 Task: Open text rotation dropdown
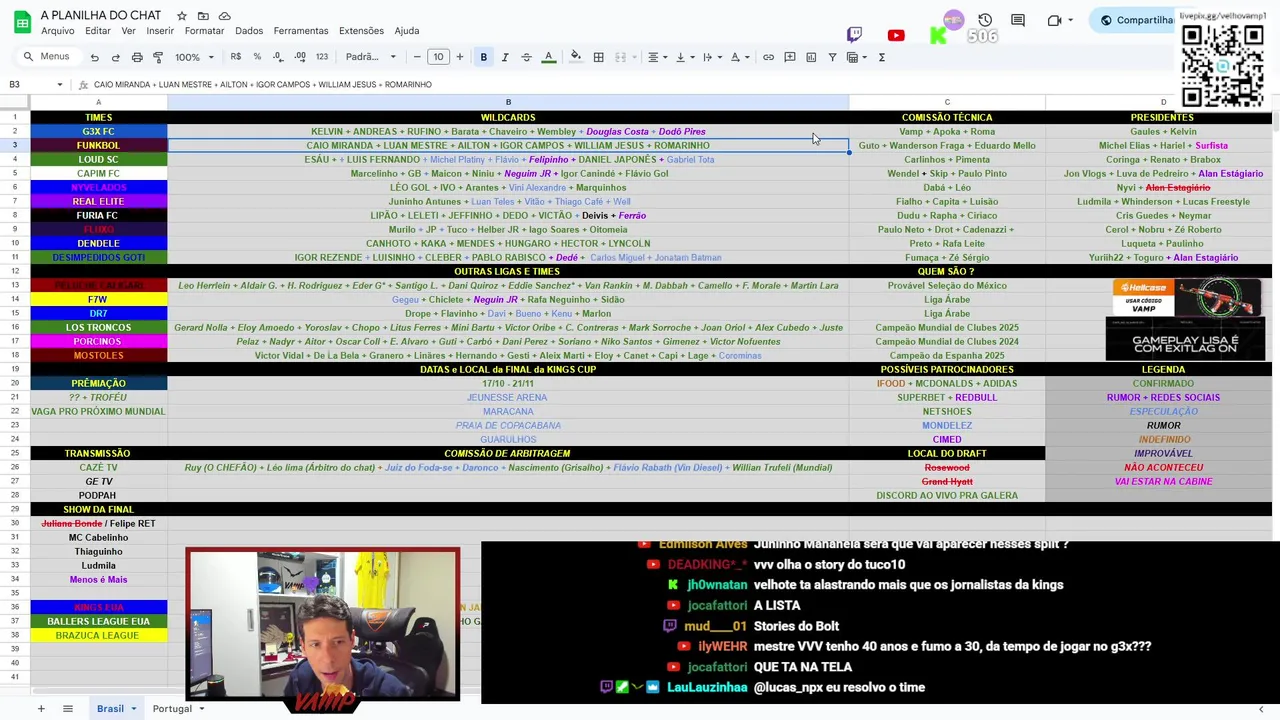click(738, 57)
